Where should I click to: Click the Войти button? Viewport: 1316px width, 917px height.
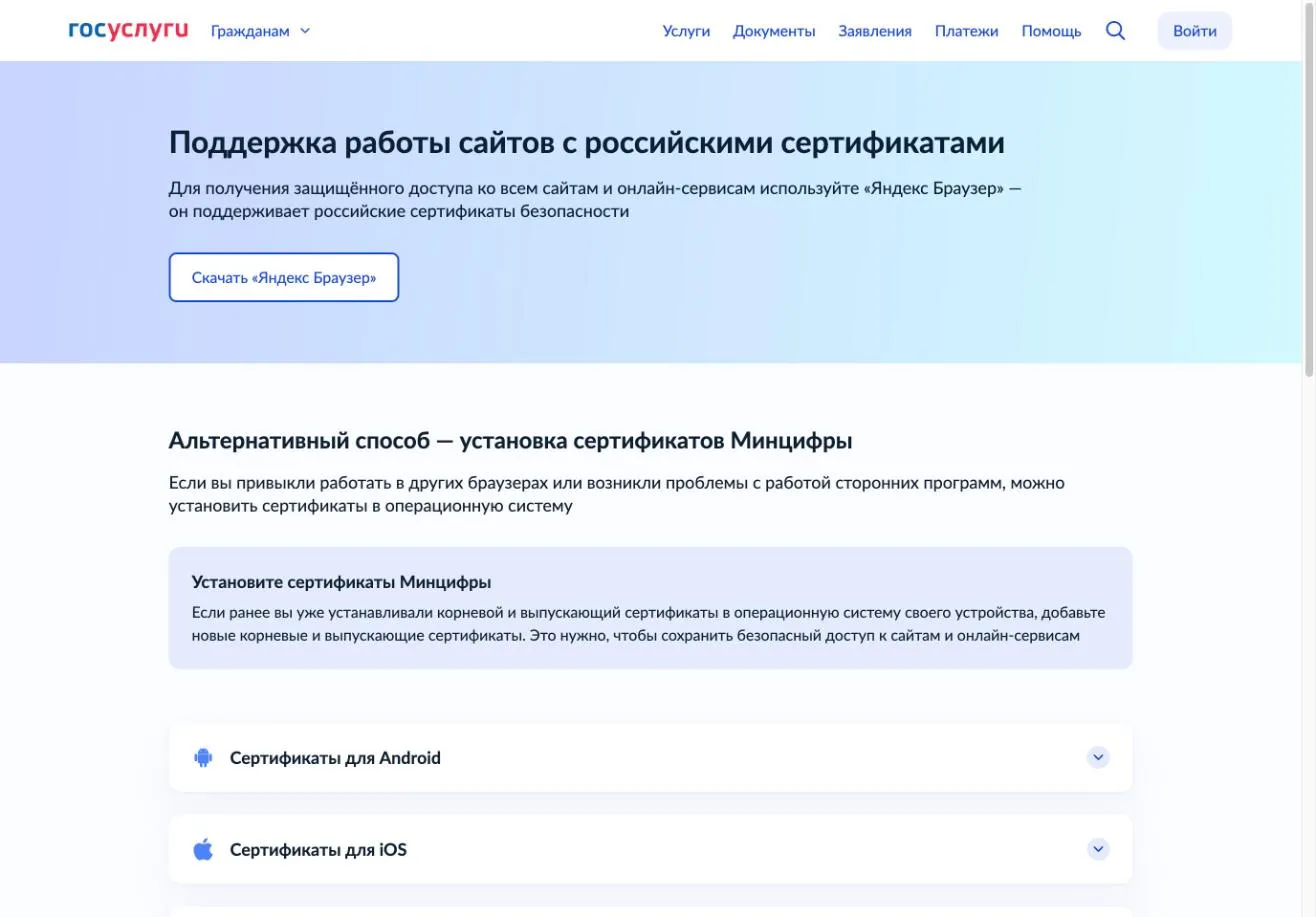tap(1195, 31)
